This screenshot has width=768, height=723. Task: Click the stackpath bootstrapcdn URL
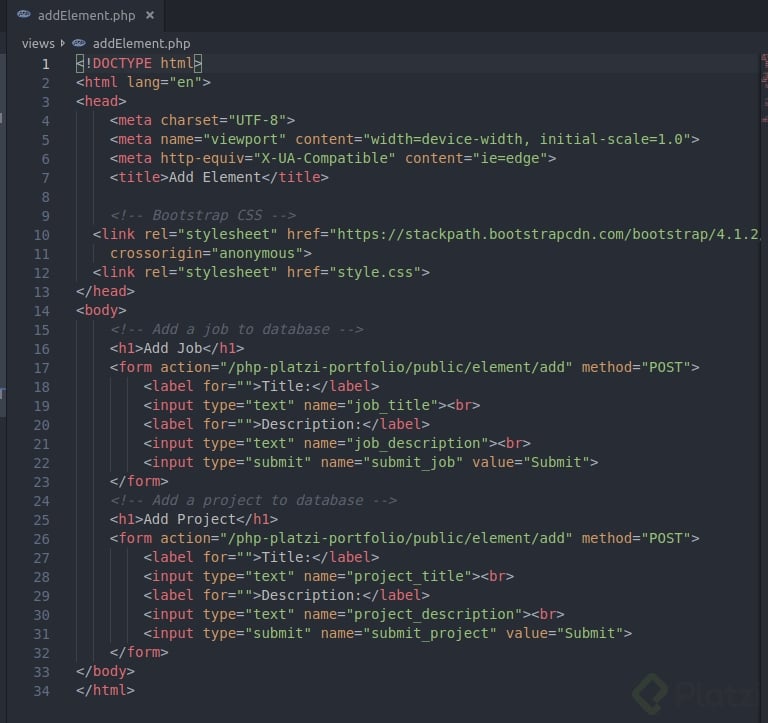click(x=548, y=234)
